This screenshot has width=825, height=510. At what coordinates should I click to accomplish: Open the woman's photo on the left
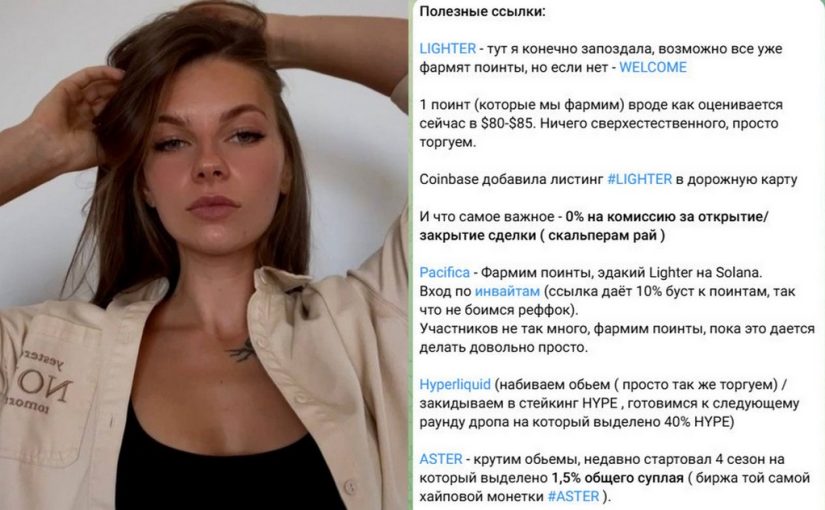click(x=204, y=255)
